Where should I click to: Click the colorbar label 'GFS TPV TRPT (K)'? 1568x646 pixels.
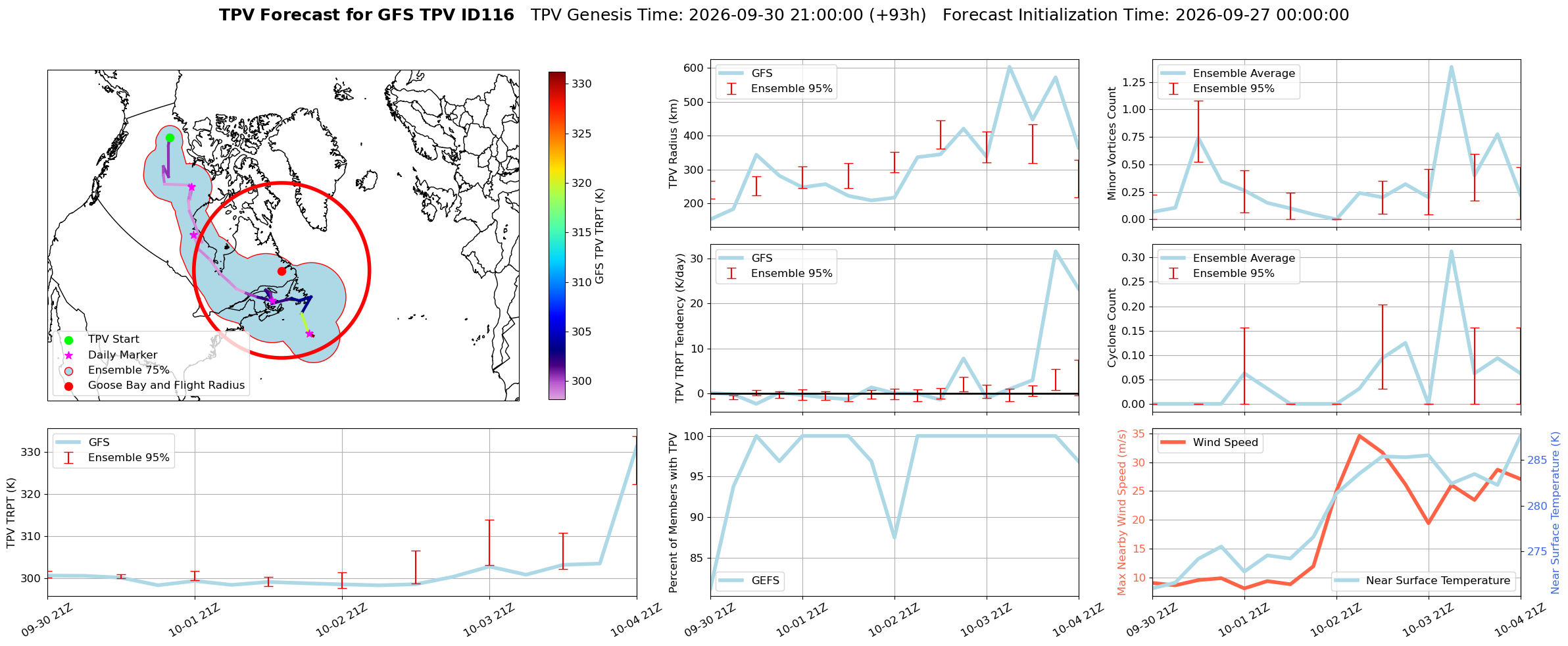tap(599, 236)
